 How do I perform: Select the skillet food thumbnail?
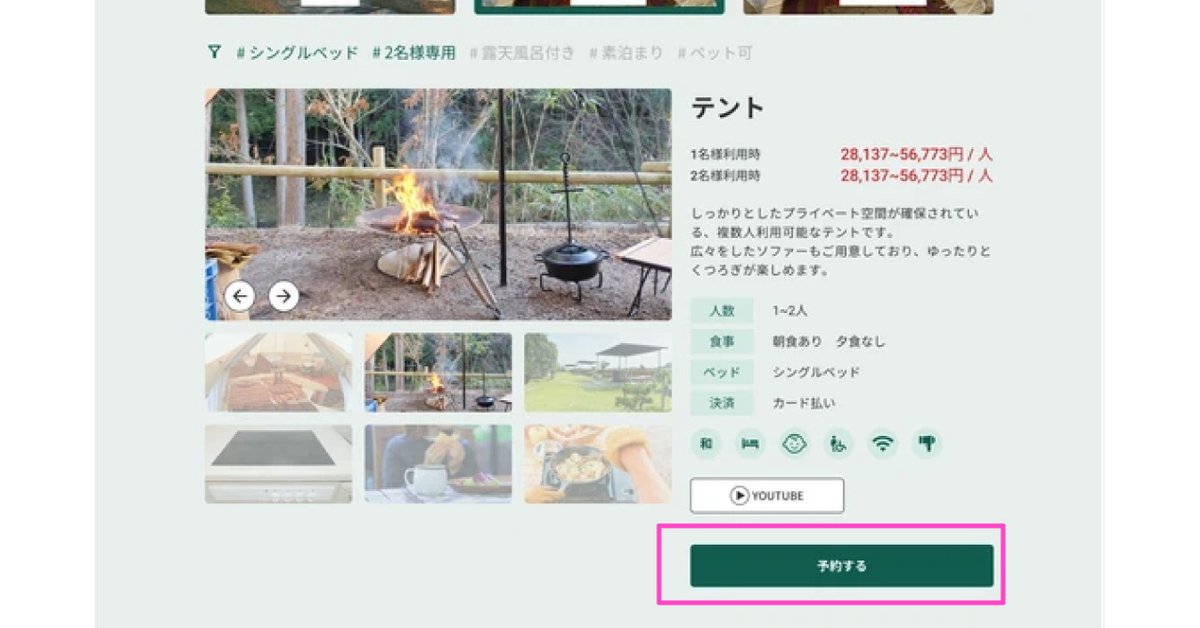(x=598, y=464)
